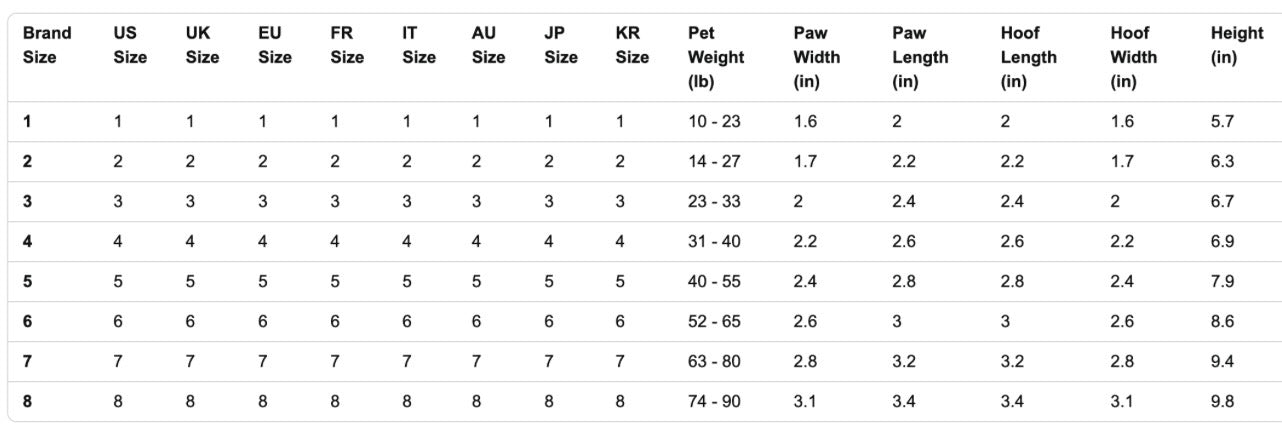Click the JP Size column header
Image resolution: width=1282 pixels, height=440 pixels.
(560, 45)
